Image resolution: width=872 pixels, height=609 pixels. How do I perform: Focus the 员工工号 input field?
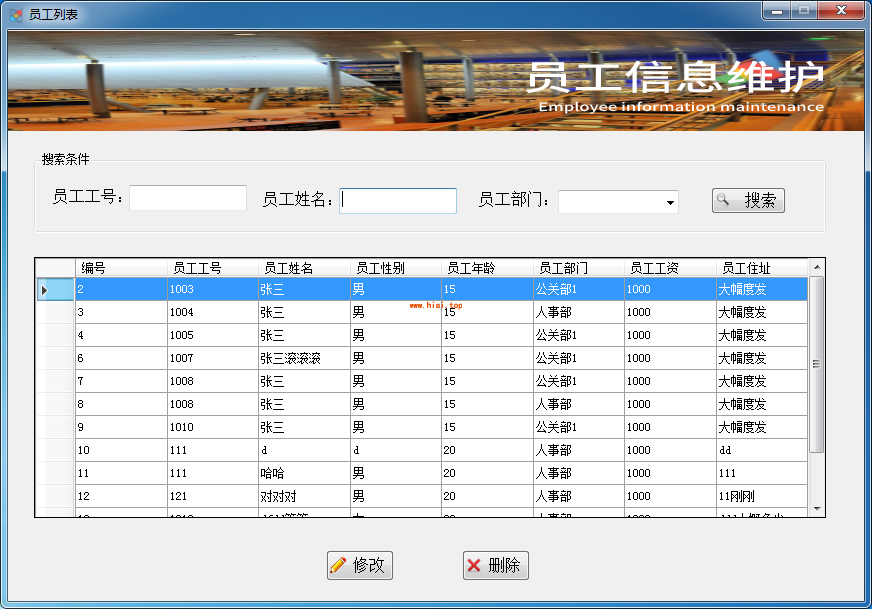(x=188, y=198)
